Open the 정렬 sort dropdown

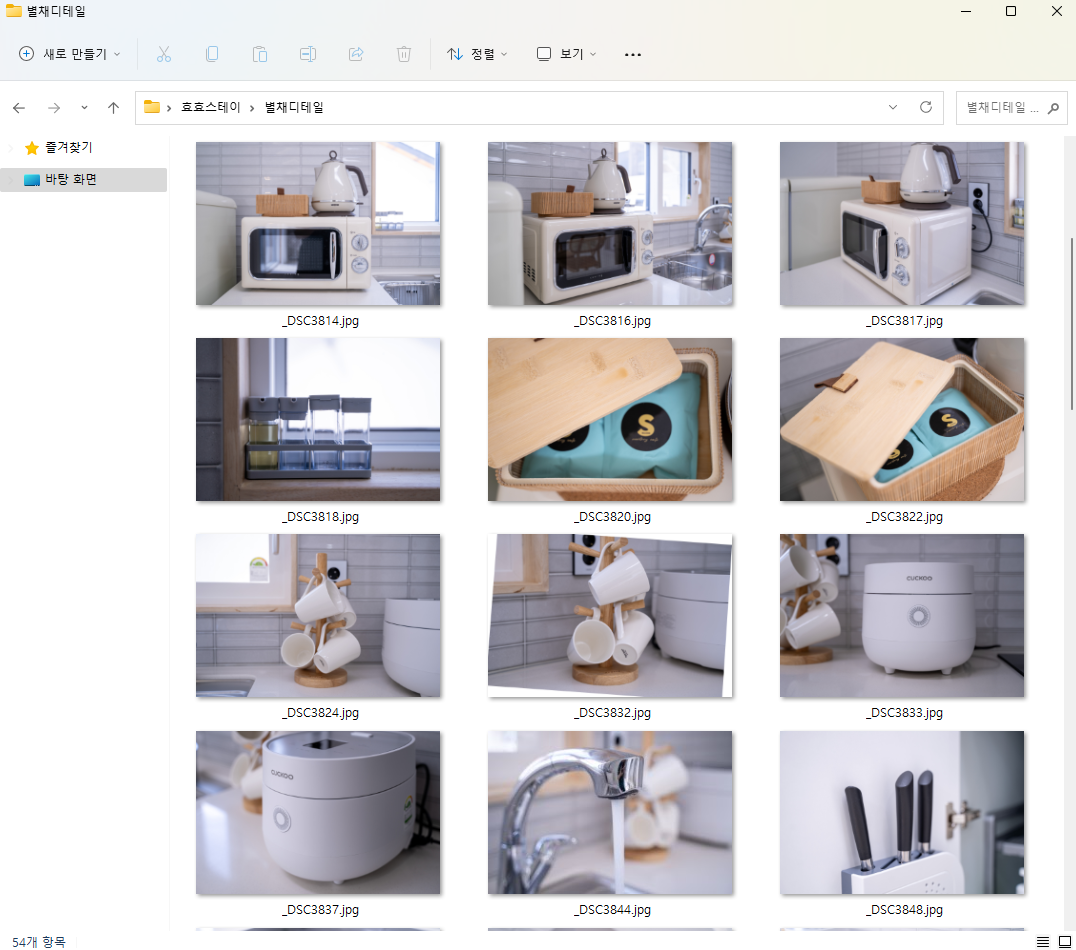pos(477,54)
